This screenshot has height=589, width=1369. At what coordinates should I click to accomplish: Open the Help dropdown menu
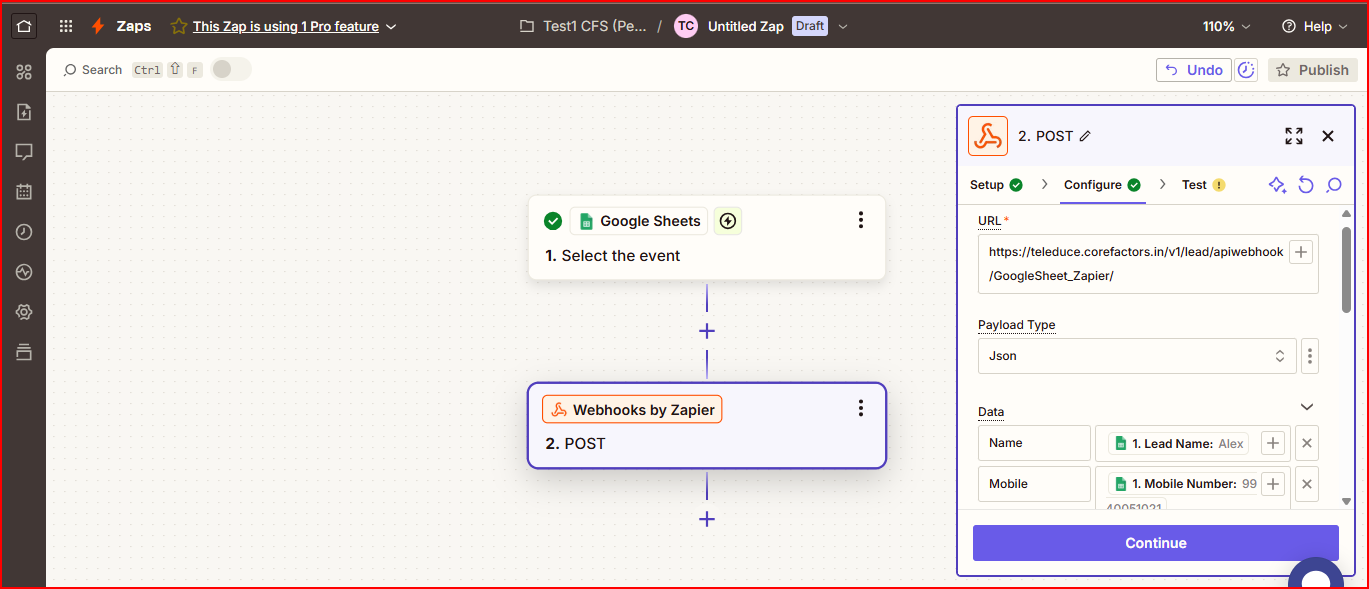pyautogui.click(x=1313, y=27)
